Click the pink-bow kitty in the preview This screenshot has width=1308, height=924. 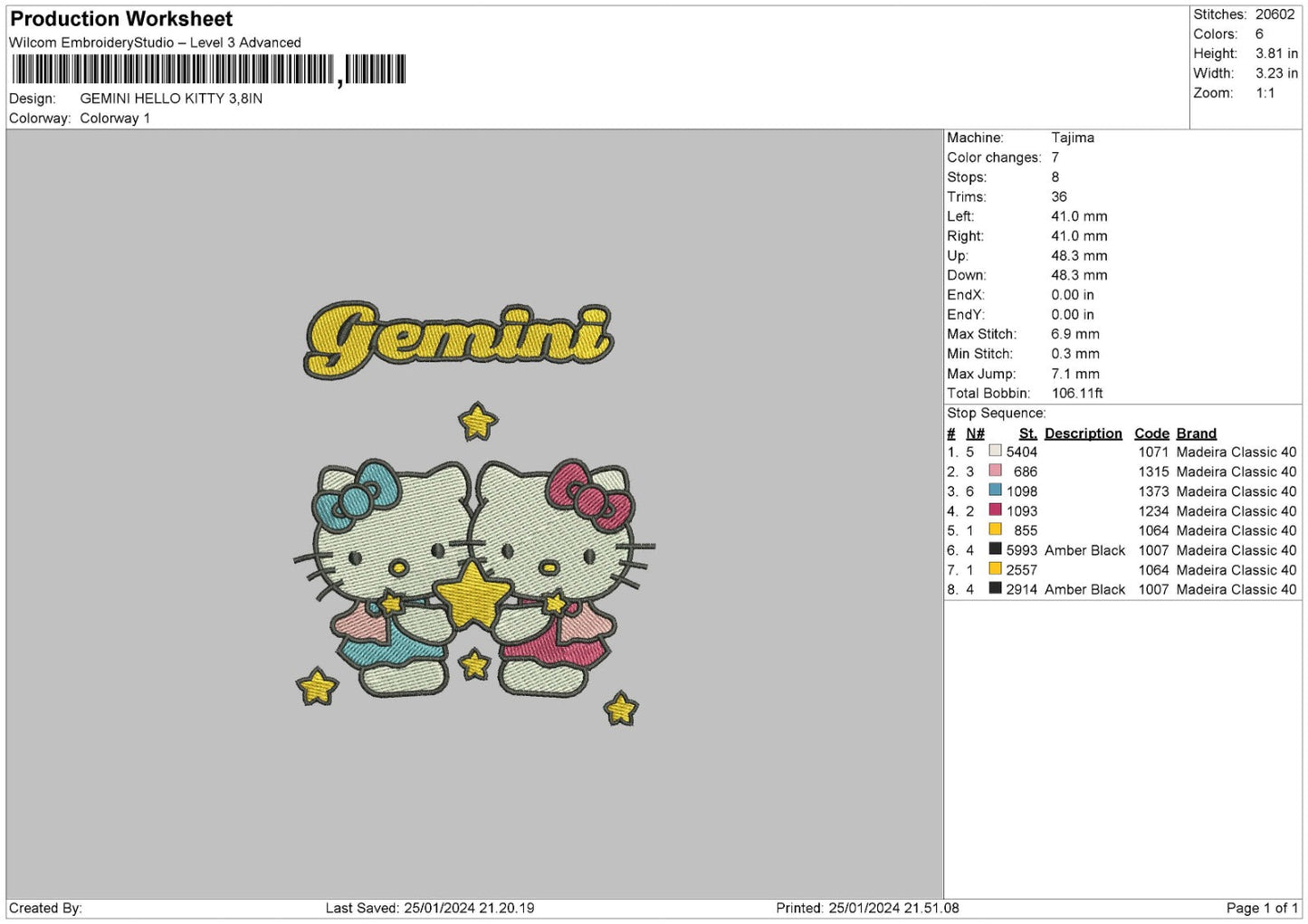561,576
